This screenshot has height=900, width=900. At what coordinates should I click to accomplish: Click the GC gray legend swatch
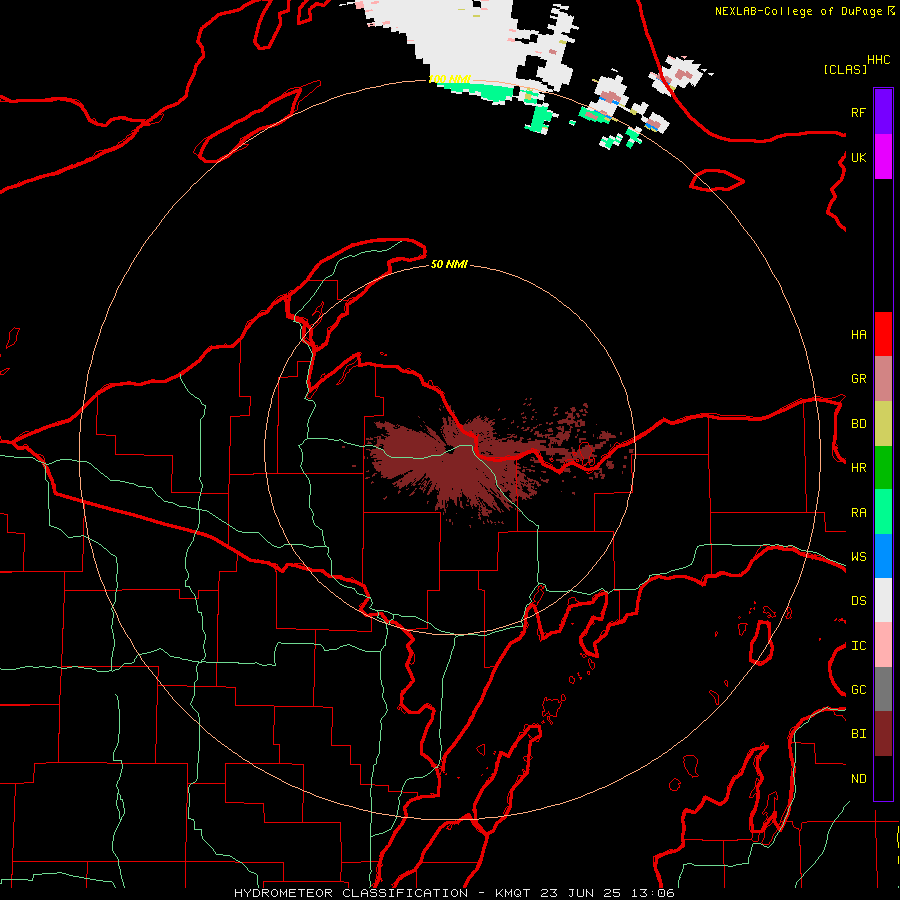click(883, 689)
